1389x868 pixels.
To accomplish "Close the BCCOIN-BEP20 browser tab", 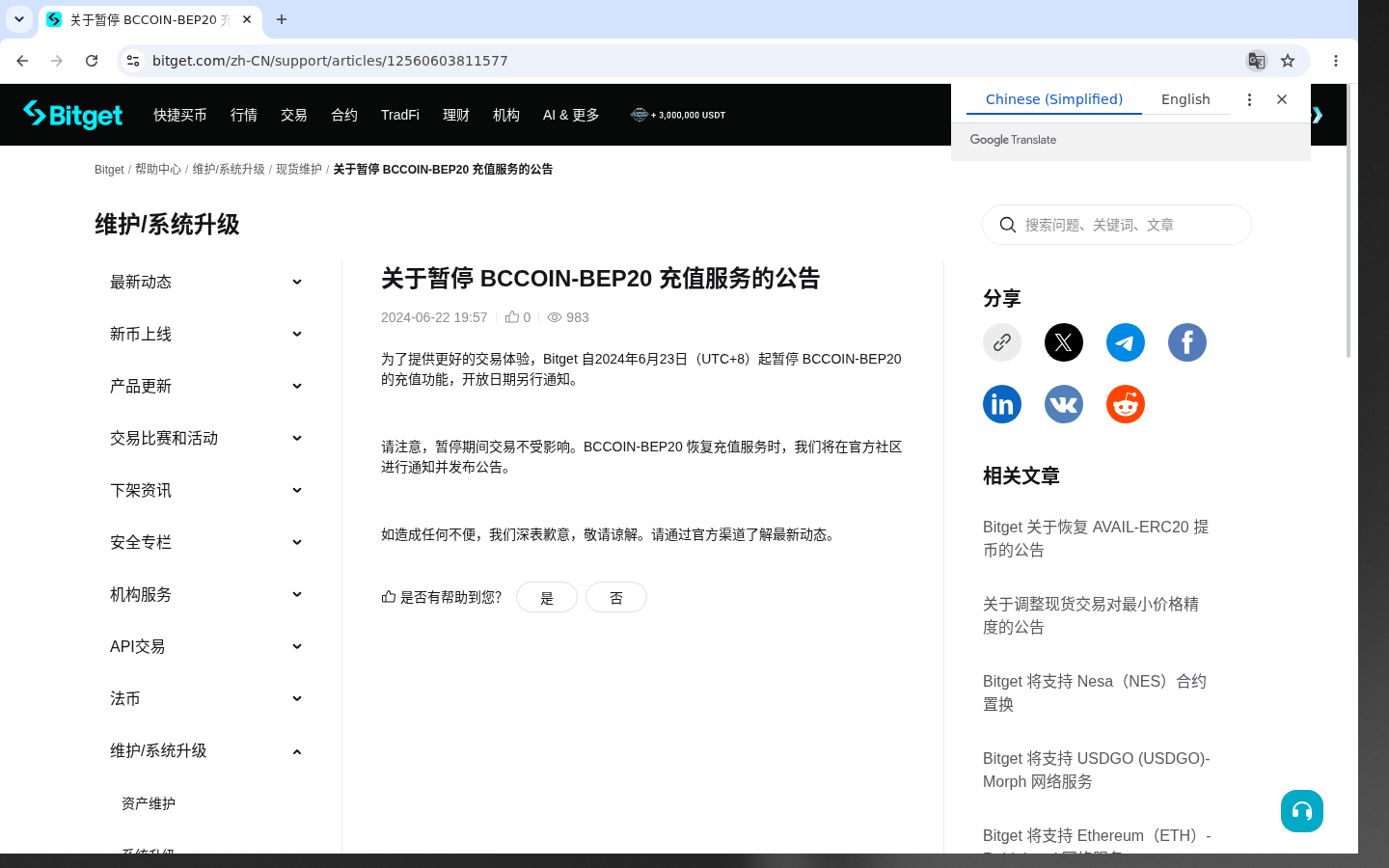I will (x=247, y=19).
